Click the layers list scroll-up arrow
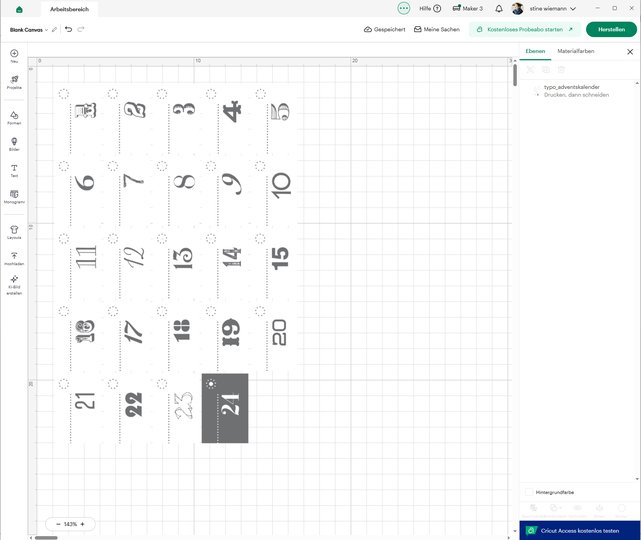The height and width of the screenshot is (540, 641). coord(637,83)
